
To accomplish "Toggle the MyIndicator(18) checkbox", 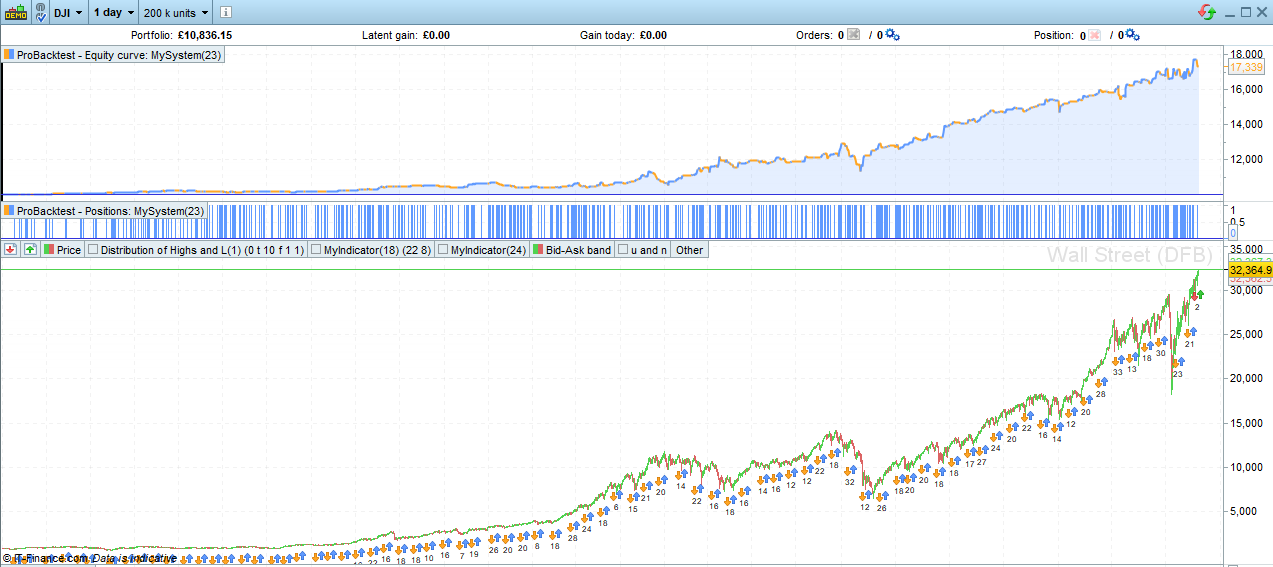I will click(x=317, y=250).
